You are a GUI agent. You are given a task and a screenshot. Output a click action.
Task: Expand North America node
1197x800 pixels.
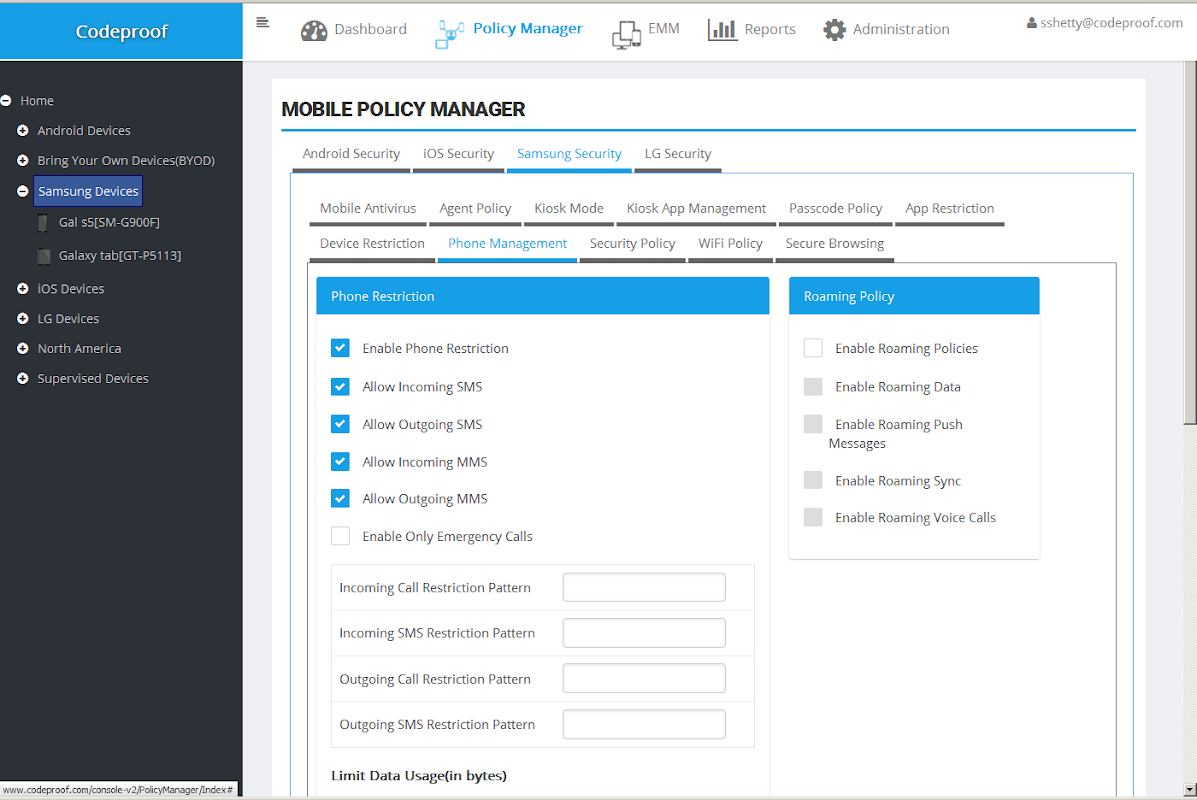point(23,348)
